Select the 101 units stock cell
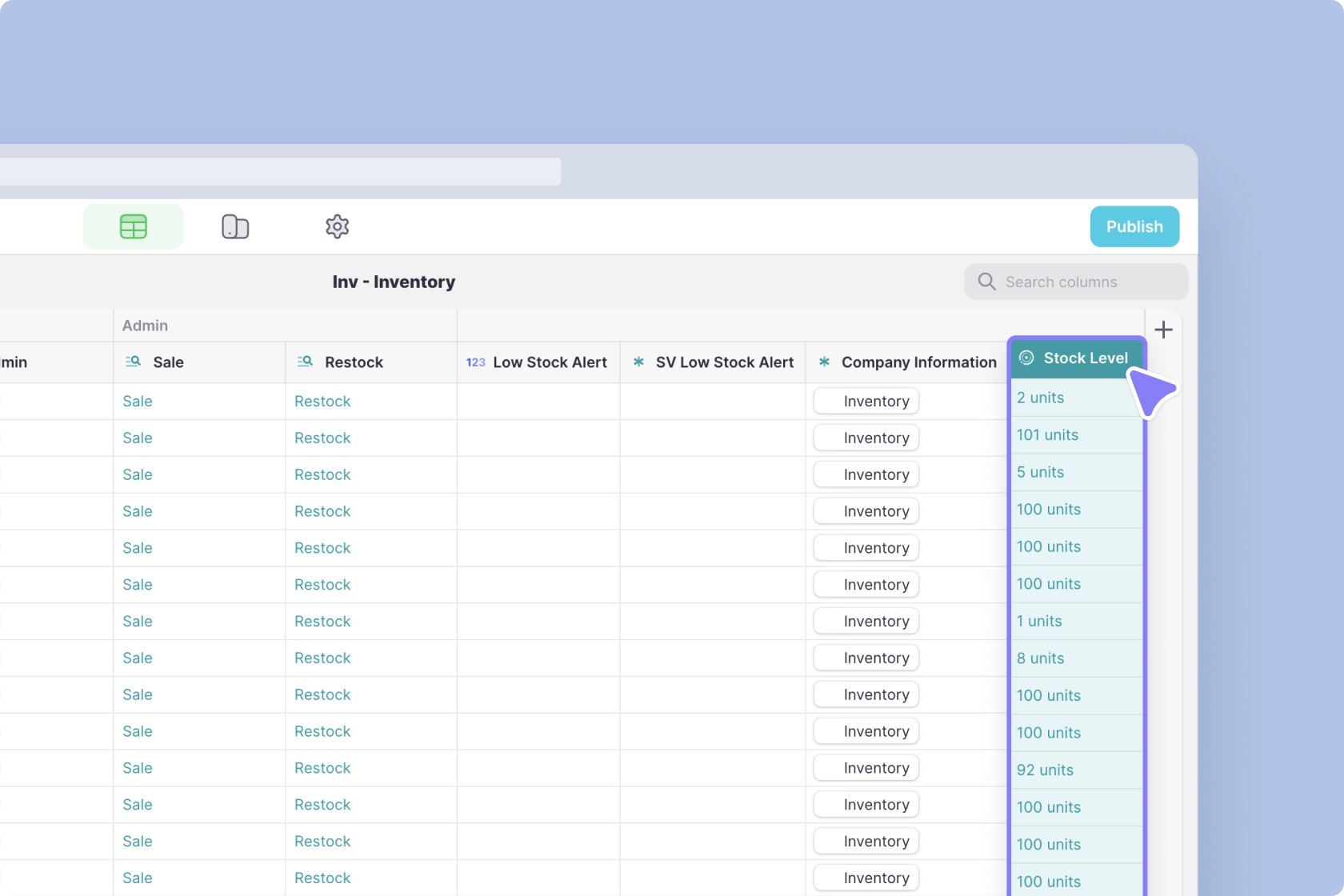Image resolution: width=1344 pixels, height=896 pixels. point(1047,434)
